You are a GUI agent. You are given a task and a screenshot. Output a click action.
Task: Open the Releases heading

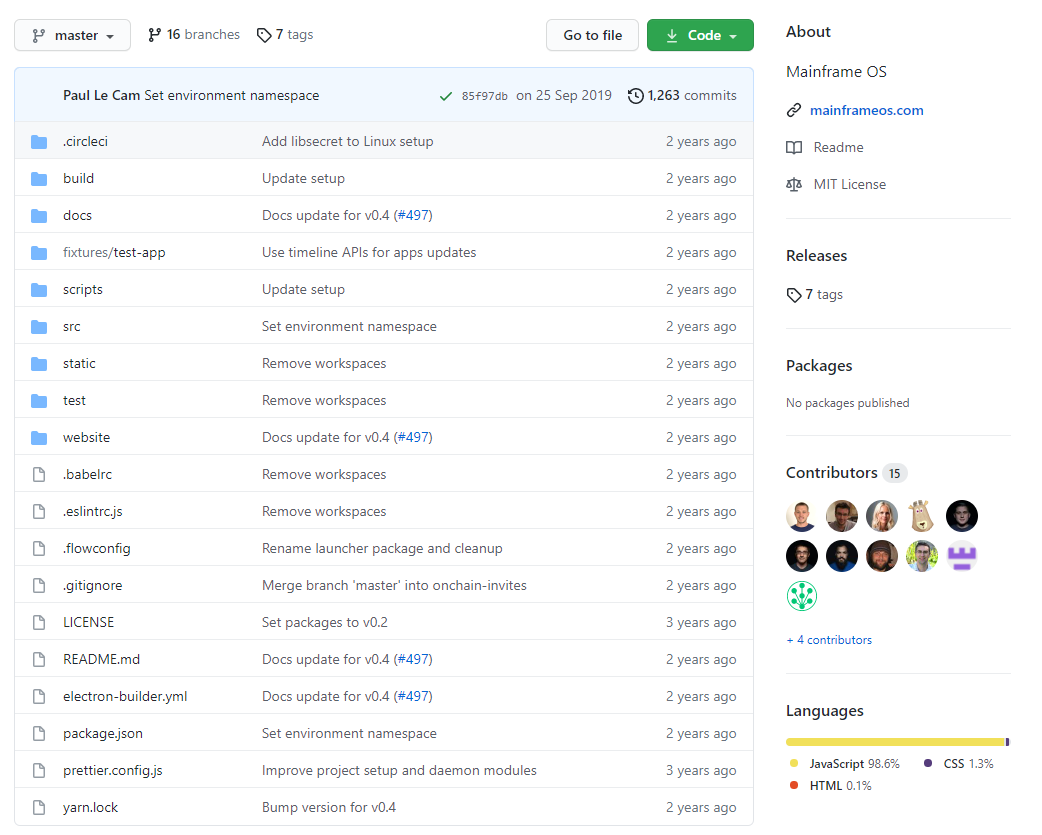coord(816,256)
